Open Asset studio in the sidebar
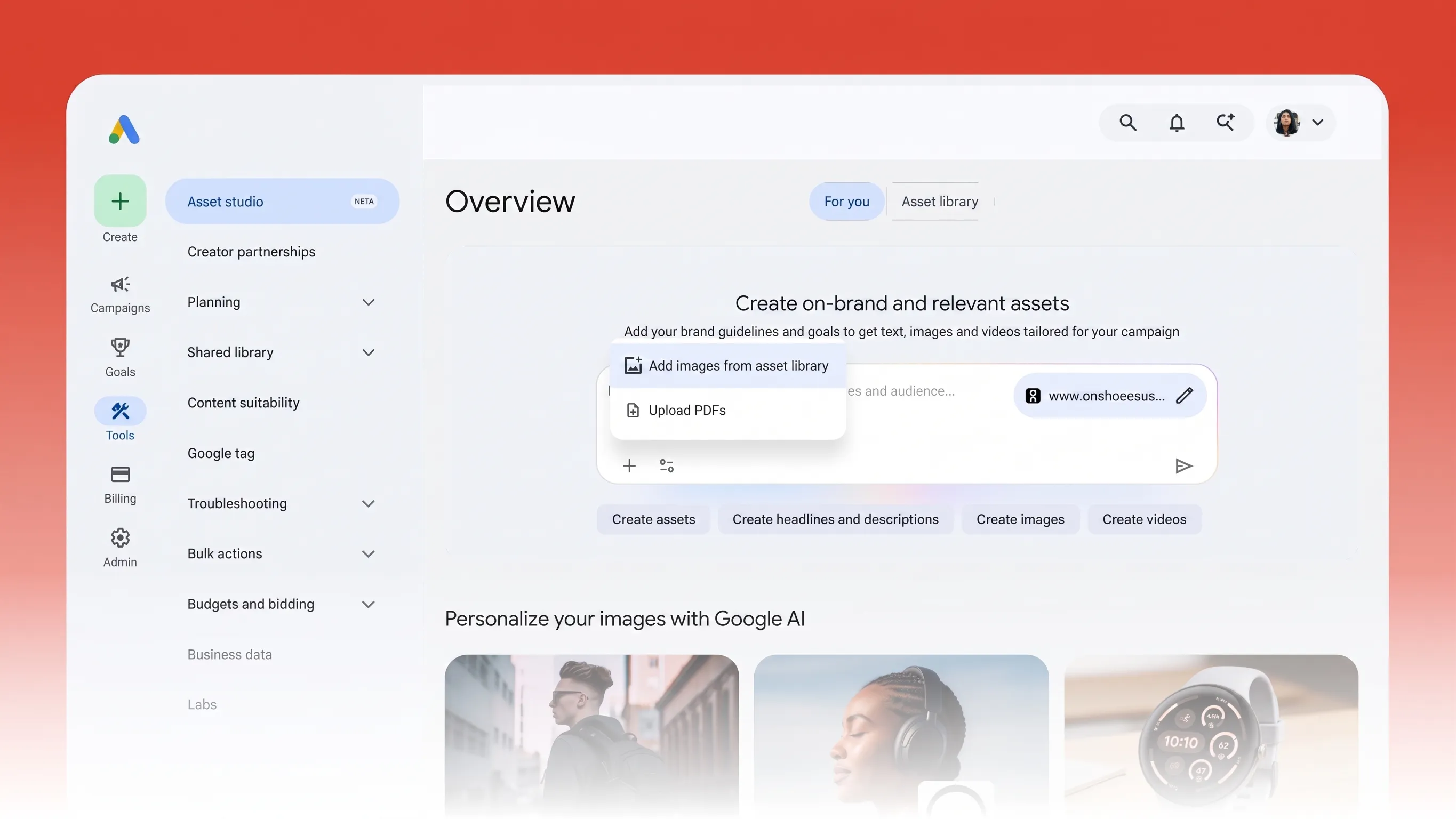 pyautogui.click(x=282, y=201)
